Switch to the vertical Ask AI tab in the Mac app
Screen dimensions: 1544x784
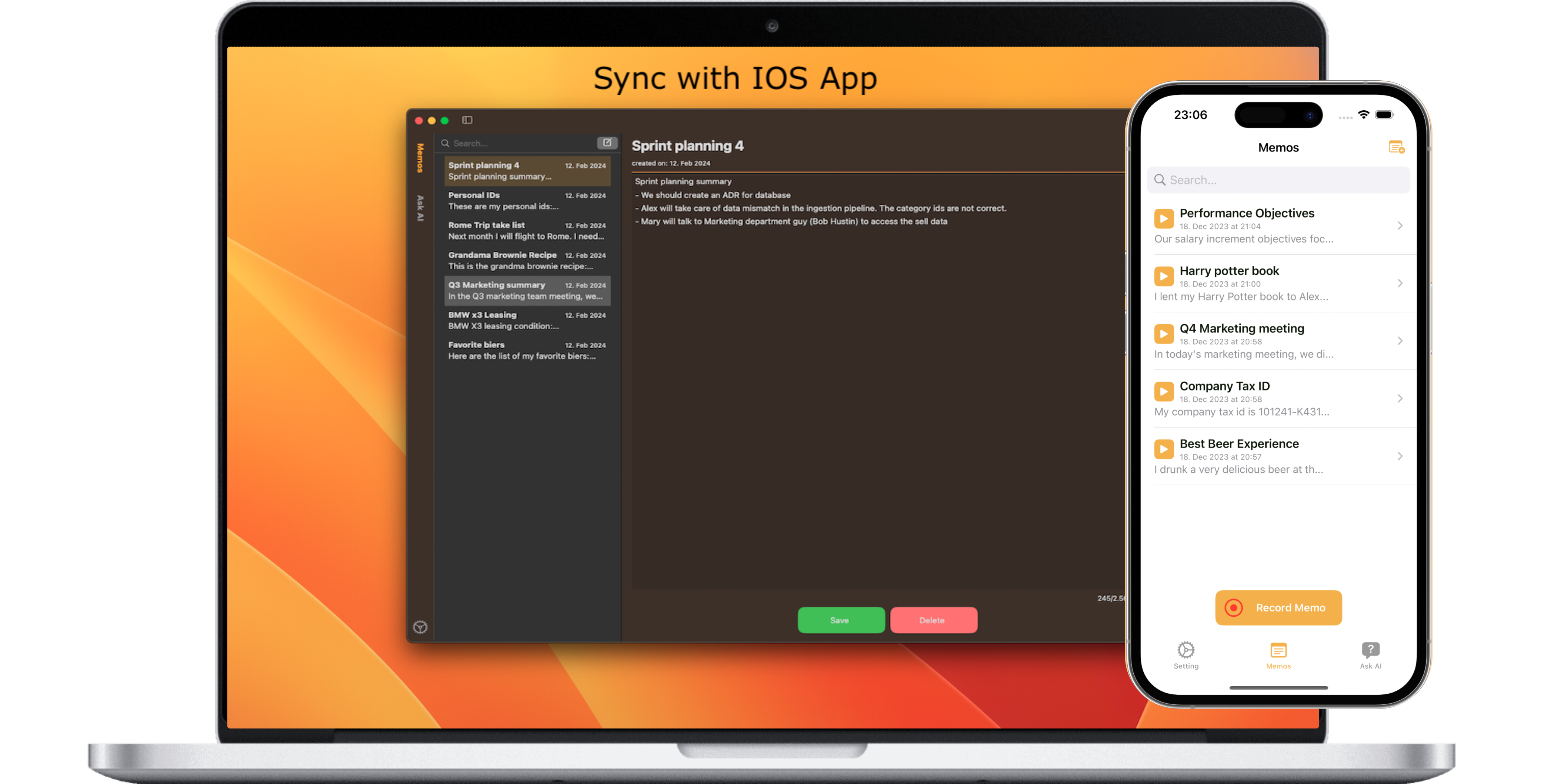coord(420,208)
